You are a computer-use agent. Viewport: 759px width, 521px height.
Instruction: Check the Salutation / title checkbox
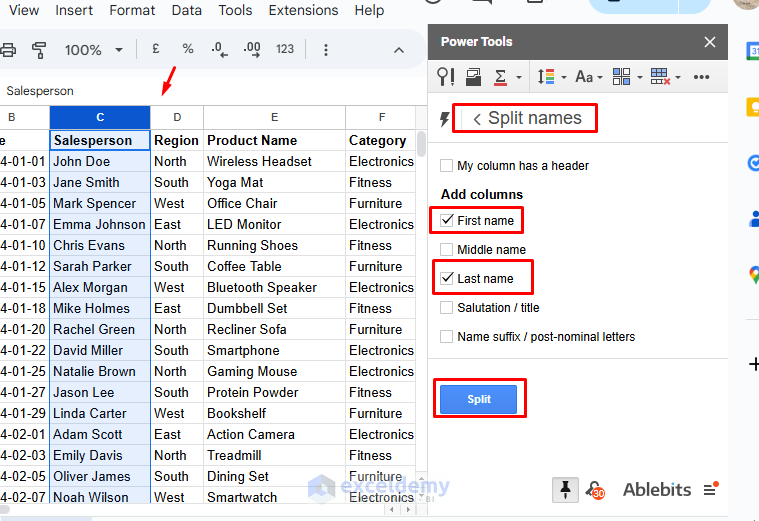[446, 307]
